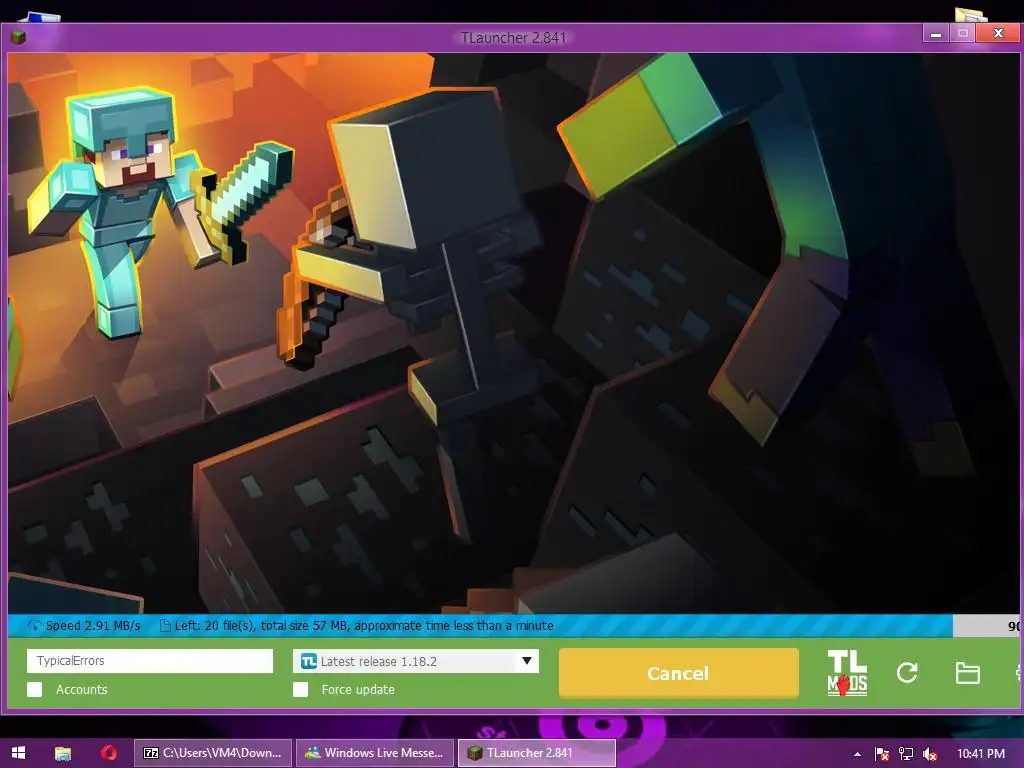Image resolution: width=1024 pixels, height=768 pixels.
Task: Open Windows Start menu
Action: coord(18,753)
